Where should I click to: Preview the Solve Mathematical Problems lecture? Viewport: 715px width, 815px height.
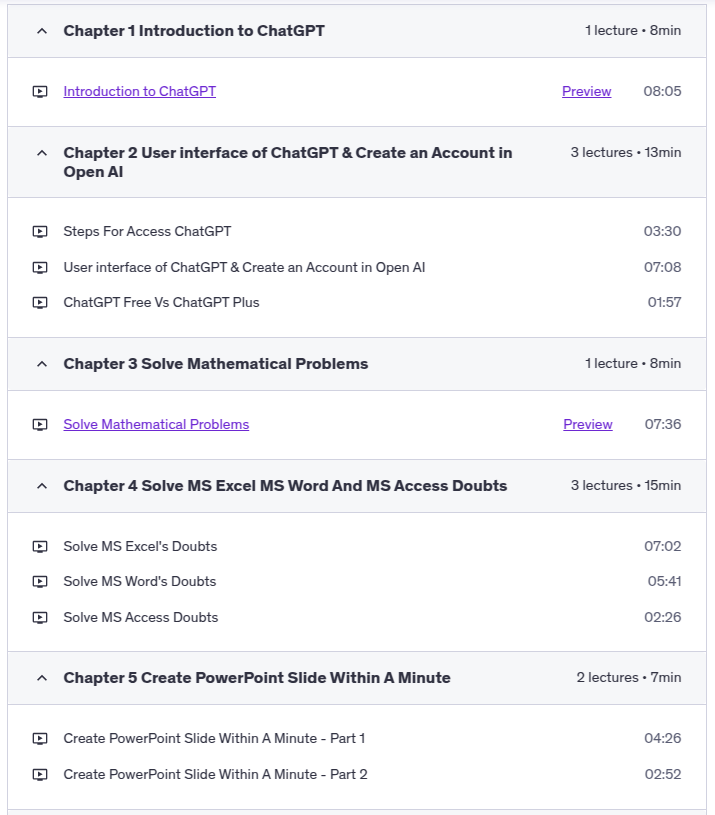coord(587,425)
